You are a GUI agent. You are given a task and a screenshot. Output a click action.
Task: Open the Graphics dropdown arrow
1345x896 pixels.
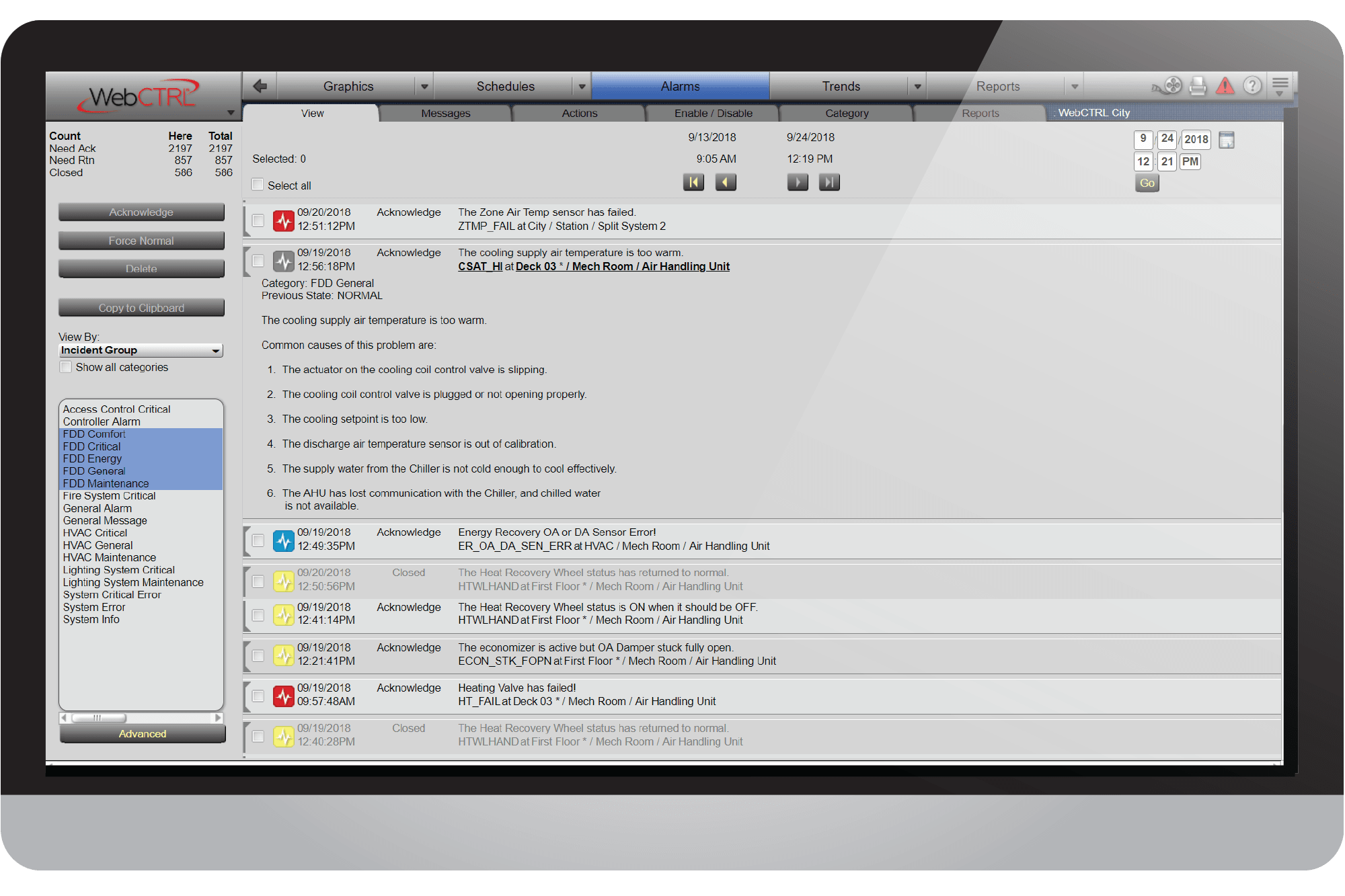coord(424,85)
